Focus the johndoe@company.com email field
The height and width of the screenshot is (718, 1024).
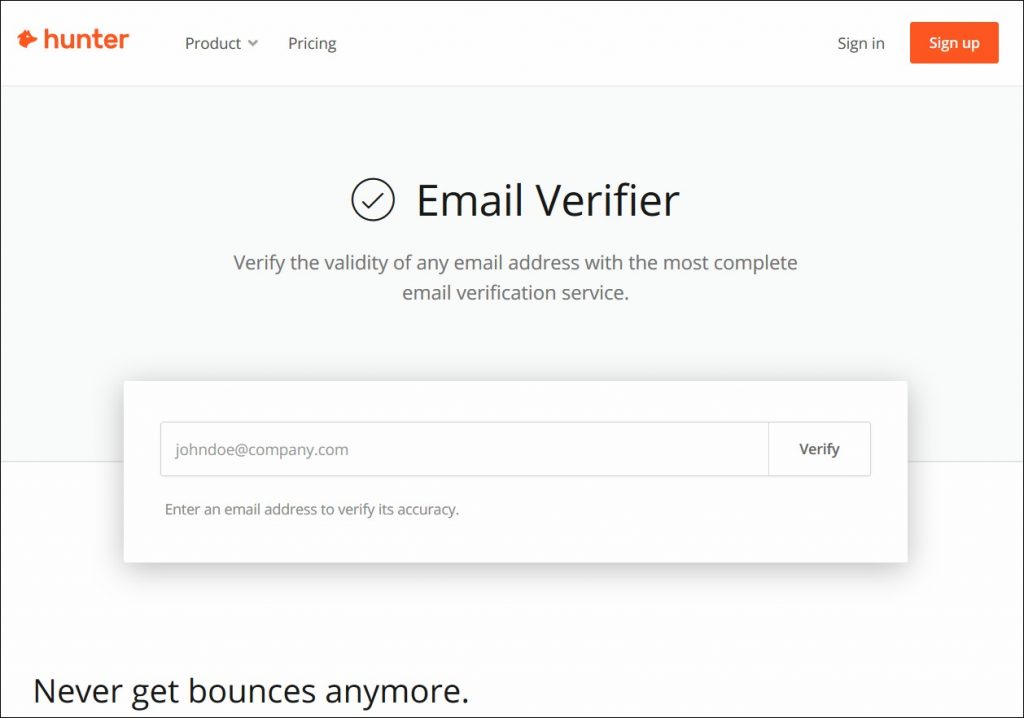tap(464, 449)
